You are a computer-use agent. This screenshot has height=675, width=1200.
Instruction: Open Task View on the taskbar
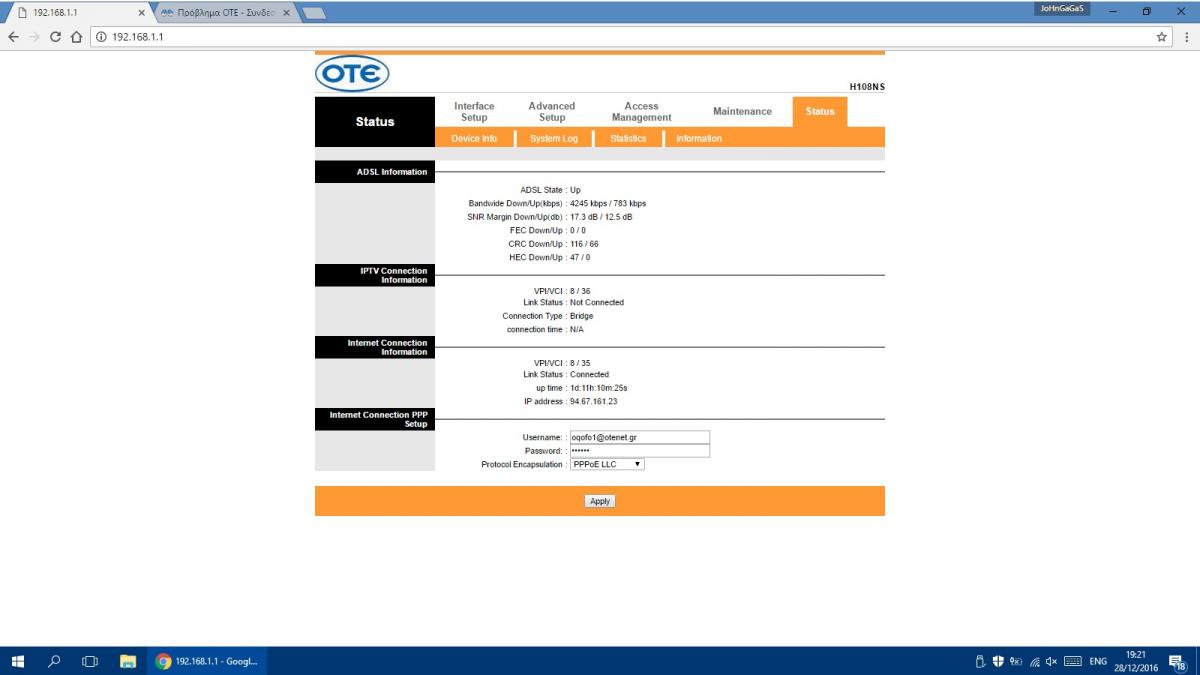coord(90,661)
